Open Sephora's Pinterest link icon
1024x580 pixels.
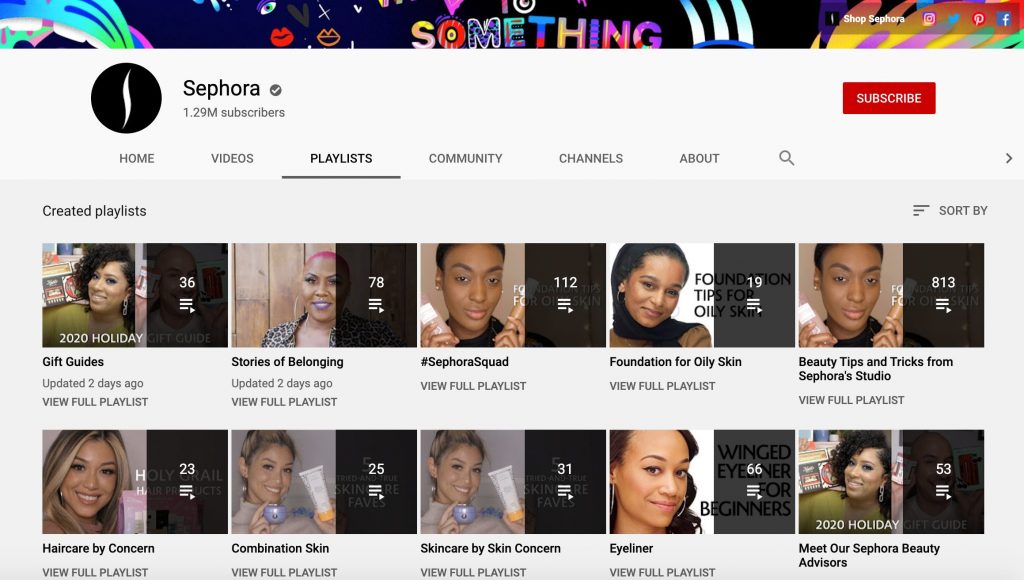click(979, 19)
